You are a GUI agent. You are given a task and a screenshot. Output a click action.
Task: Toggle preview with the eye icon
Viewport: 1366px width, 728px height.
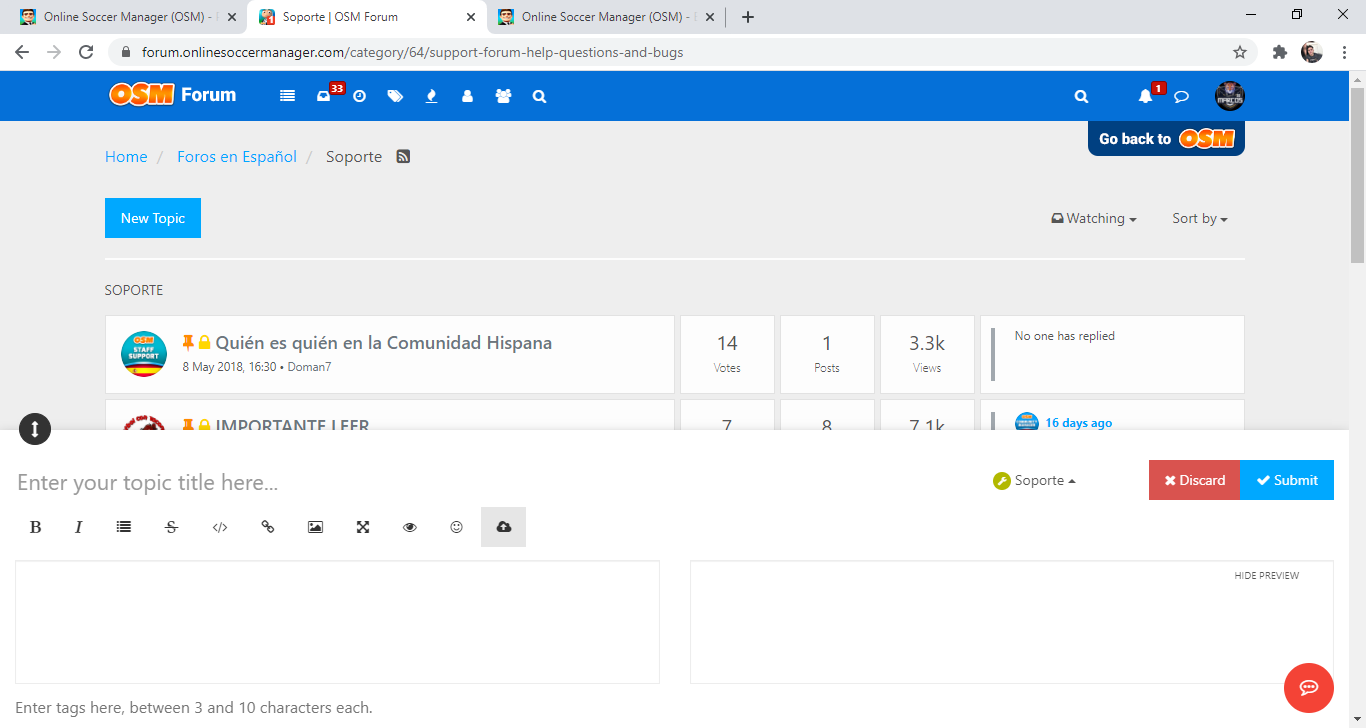click(409, 527)
